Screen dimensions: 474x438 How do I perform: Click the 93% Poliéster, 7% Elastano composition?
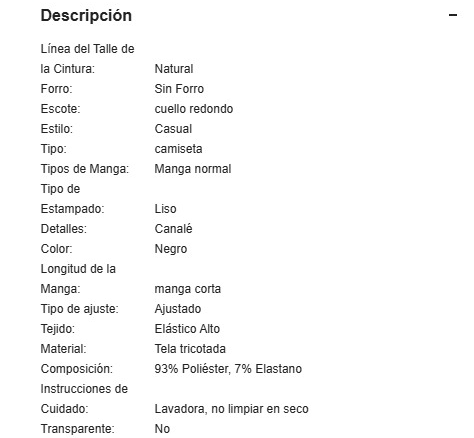tap(228, 369)
